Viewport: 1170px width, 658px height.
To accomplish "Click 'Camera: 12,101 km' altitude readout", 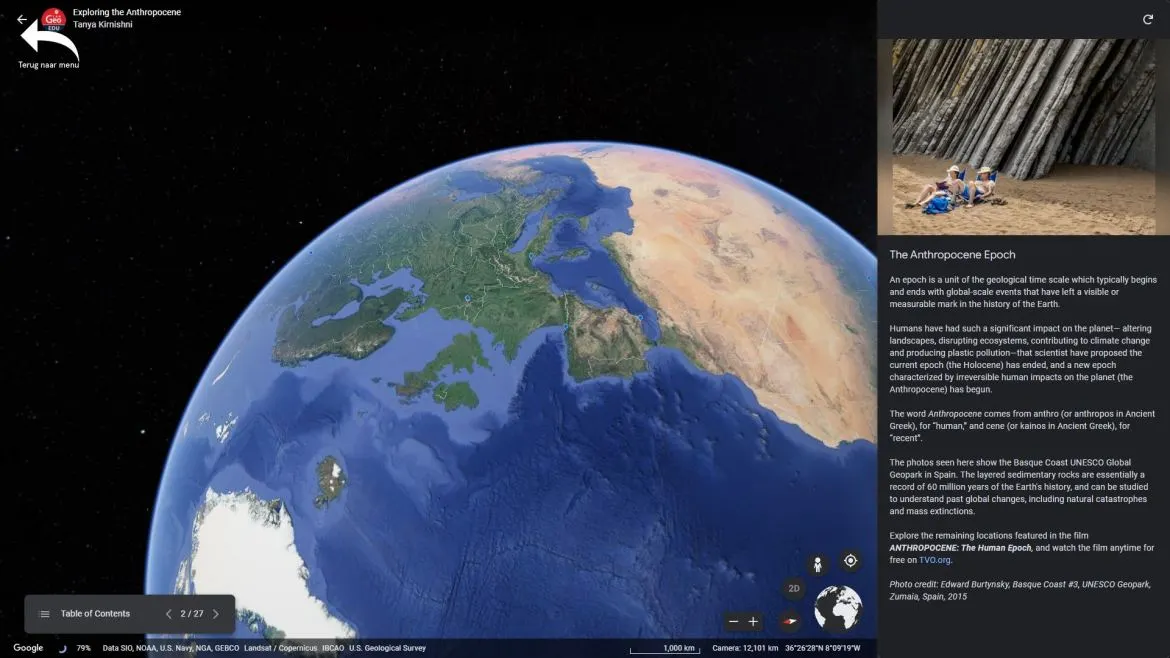I will pyautogui.click(x=745, y=648).
